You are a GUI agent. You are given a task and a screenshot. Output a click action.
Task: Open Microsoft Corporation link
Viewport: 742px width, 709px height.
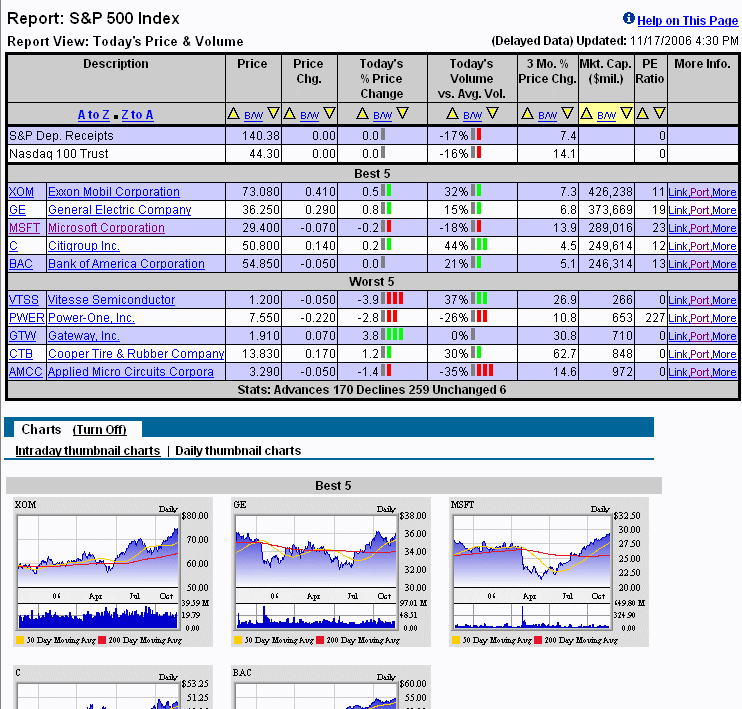(106, 228)
